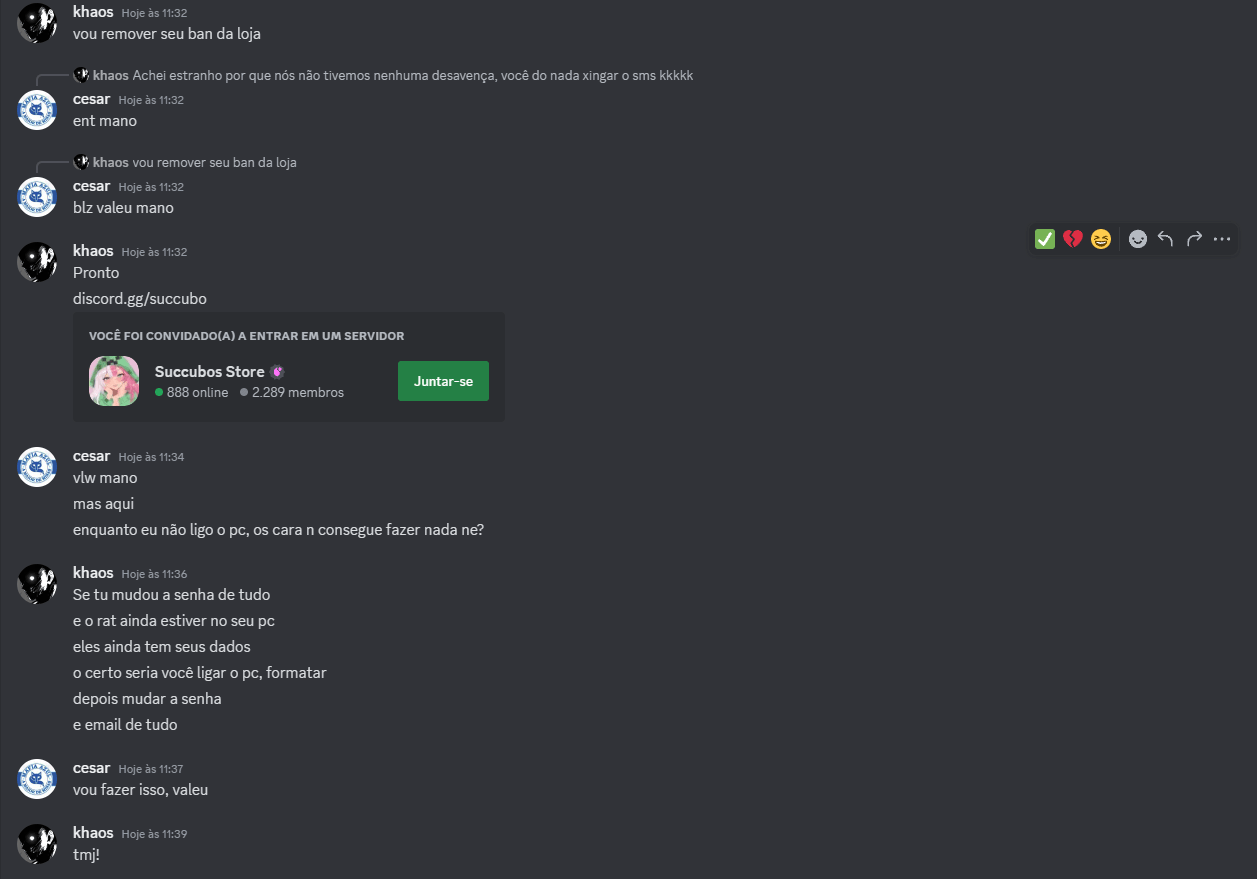Jump to replied message 'vou remover seu ban'
1257x879 pixels.
(214, 162)
